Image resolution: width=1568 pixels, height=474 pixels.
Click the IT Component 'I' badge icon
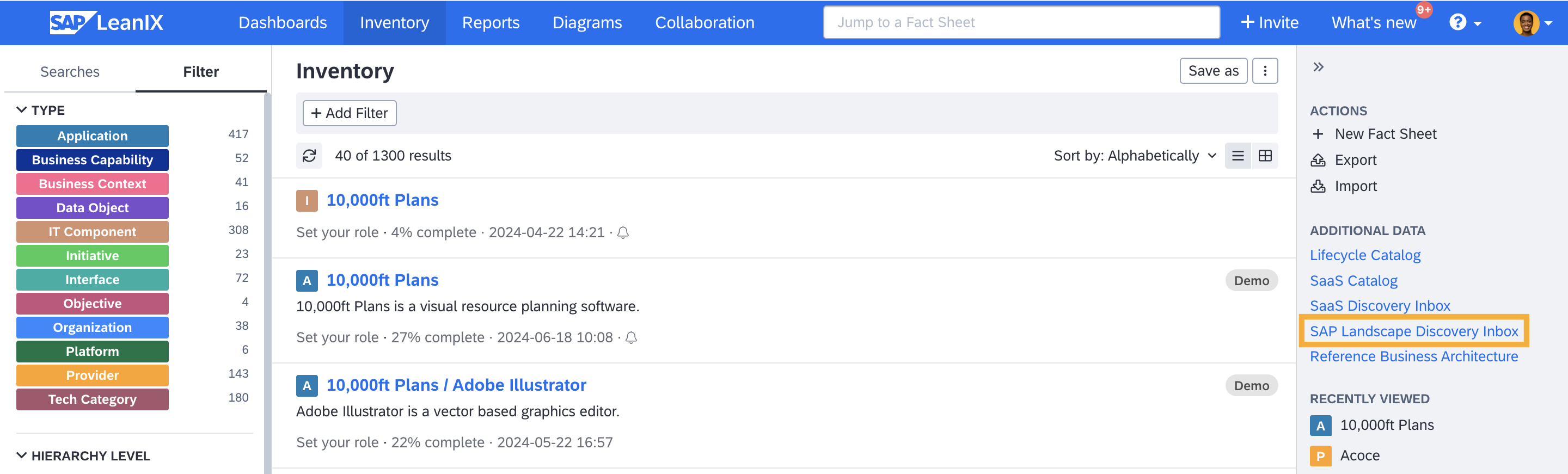[307, 201]
